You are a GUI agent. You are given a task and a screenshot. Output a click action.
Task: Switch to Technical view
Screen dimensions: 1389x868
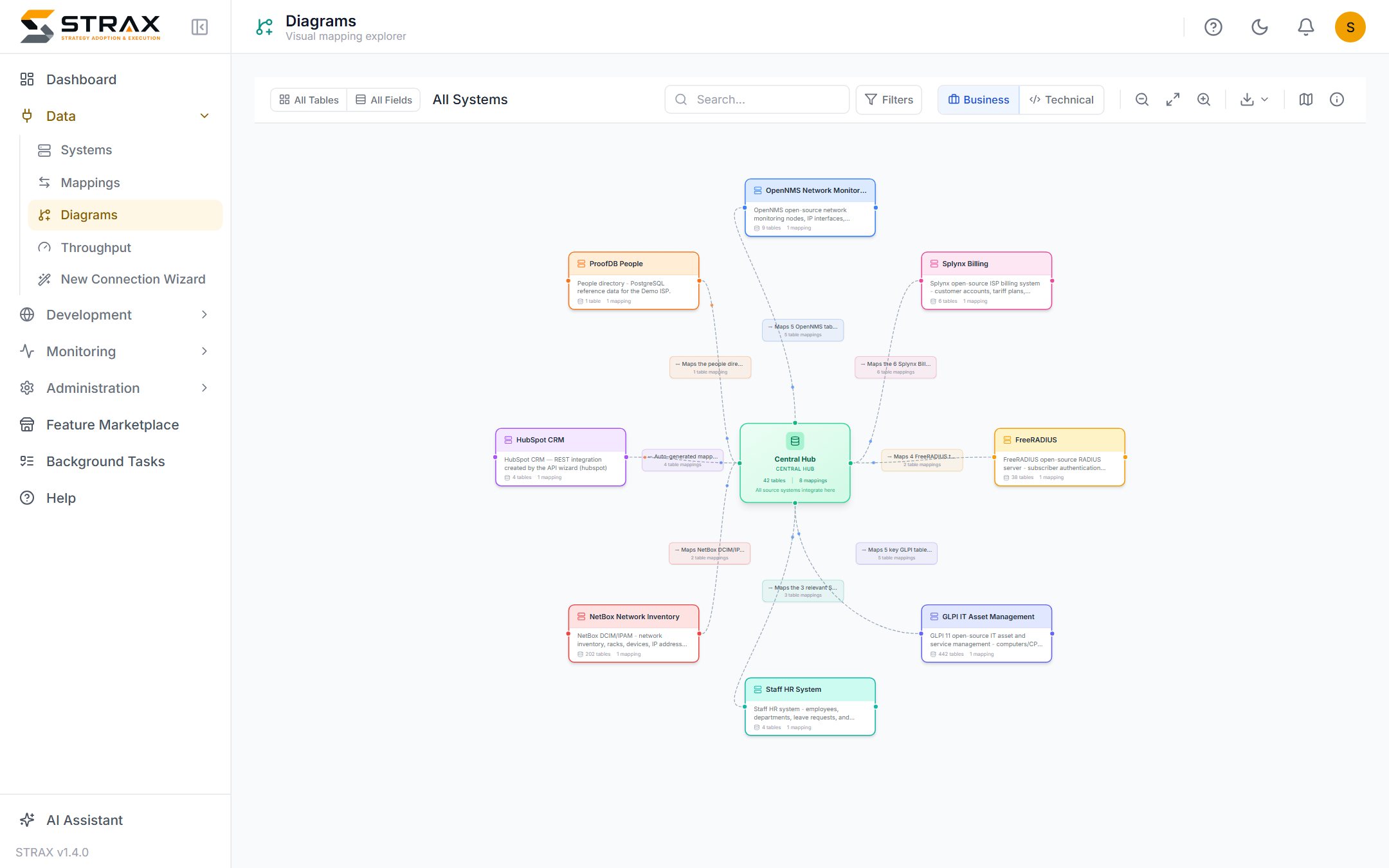point(1061,100)
